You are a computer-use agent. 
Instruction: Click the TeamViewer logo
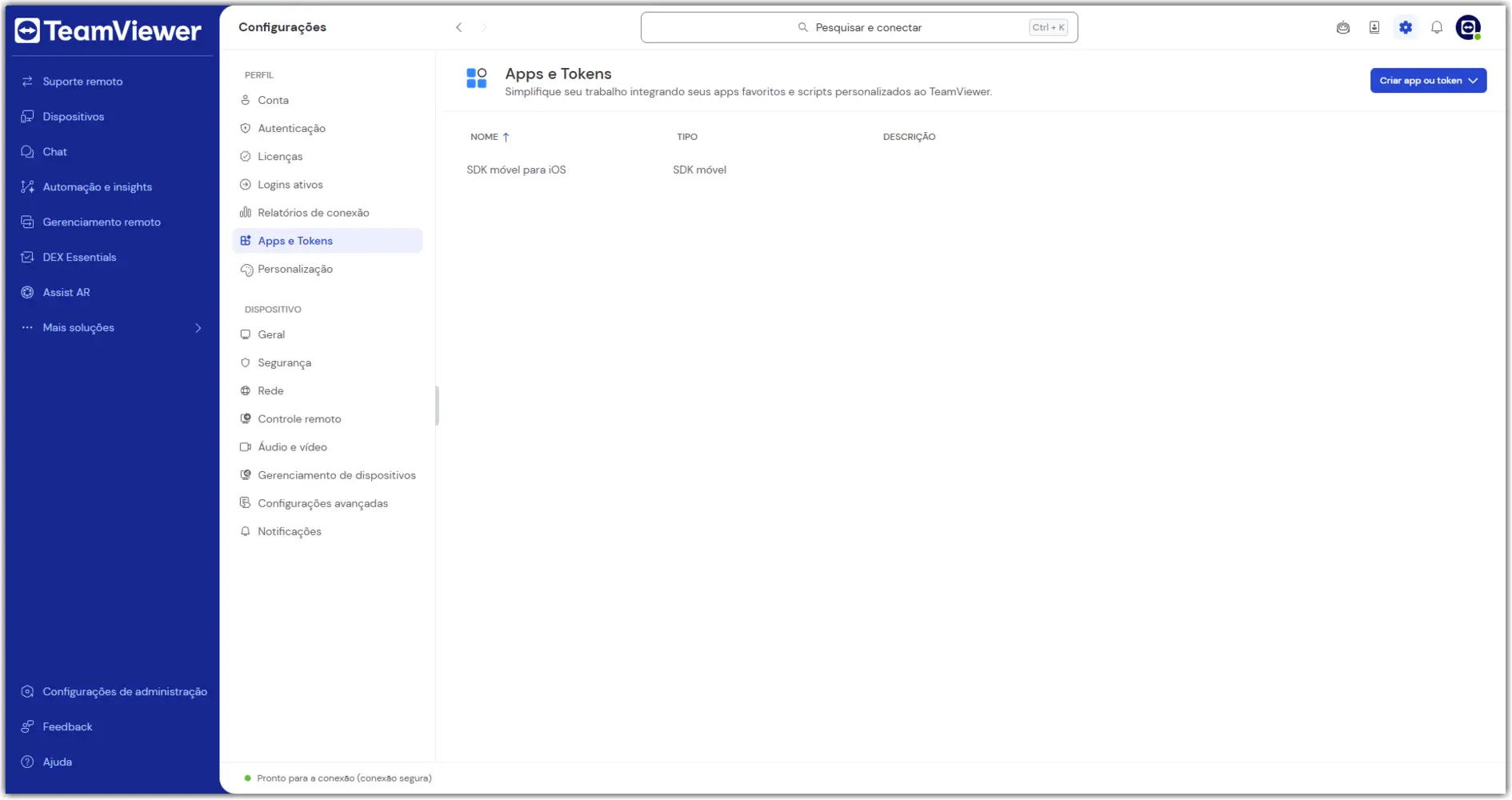[108, 30]
